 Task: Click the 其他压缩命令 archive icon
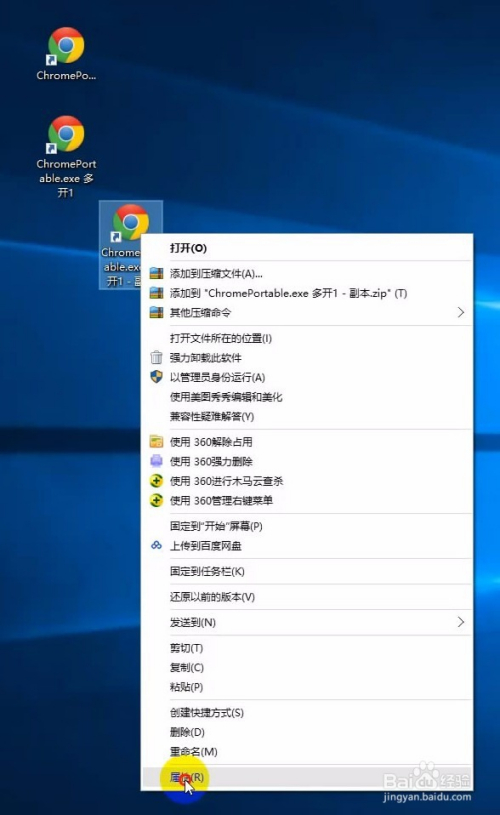[x=156, y=312]
